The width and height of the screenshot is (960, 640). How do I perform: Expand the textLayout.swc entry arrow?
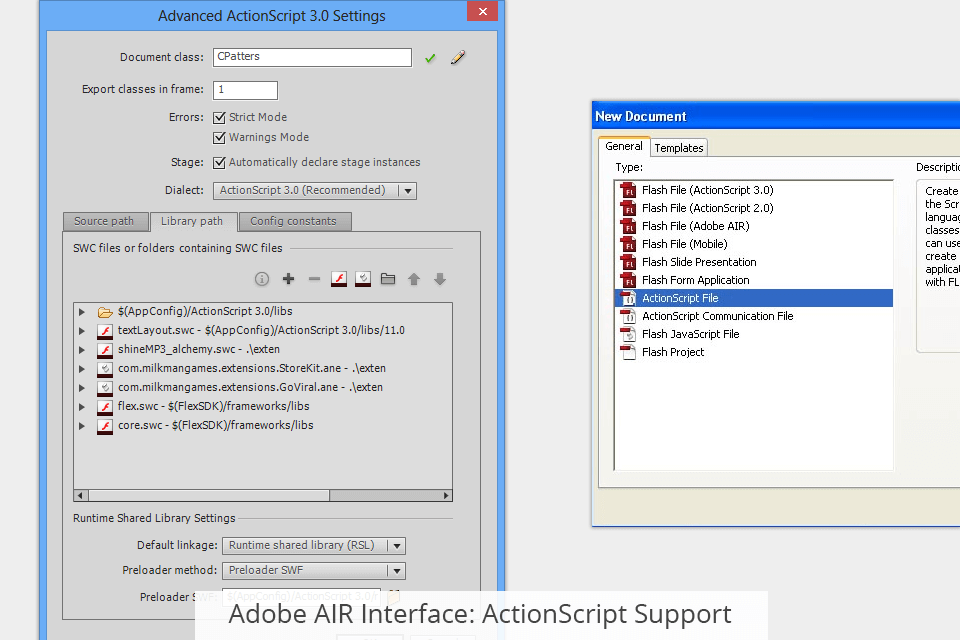[82, 331]
